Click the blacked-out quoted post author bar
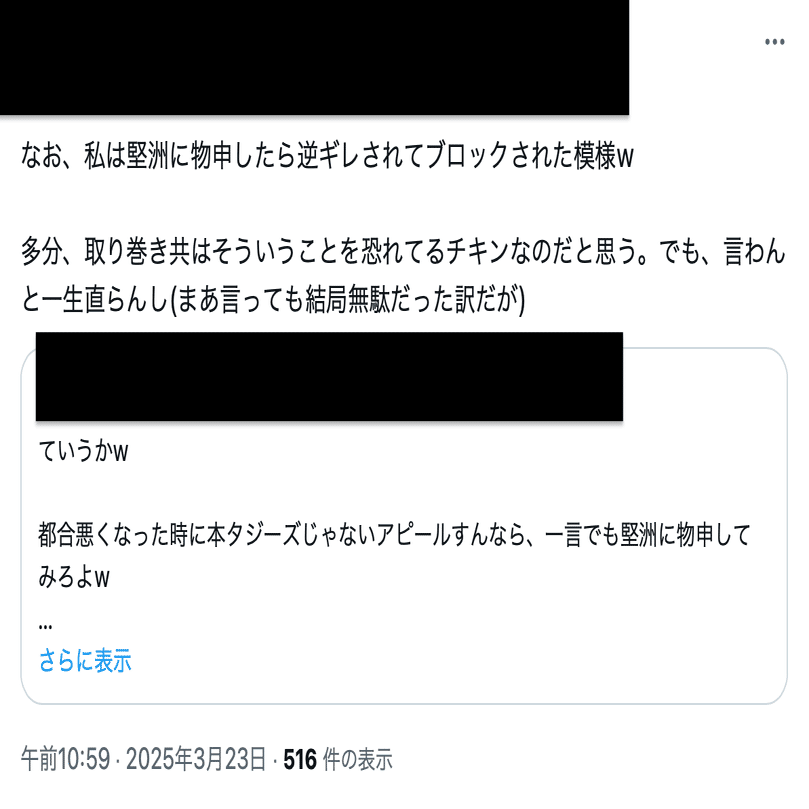 coord(329,377)
